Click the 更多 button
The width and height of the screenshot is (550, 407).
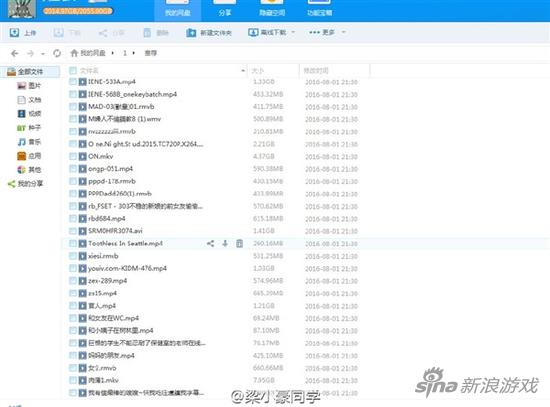322,33
